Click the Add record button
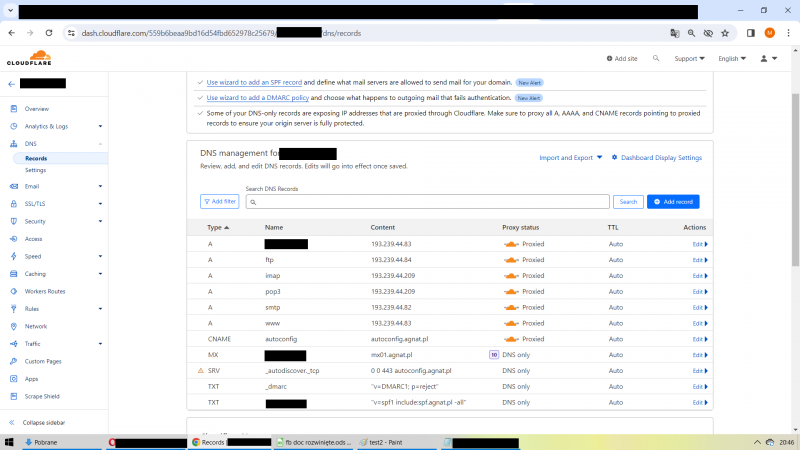The image size is (800, 450). pyautogui.click(x=673, y=202)
